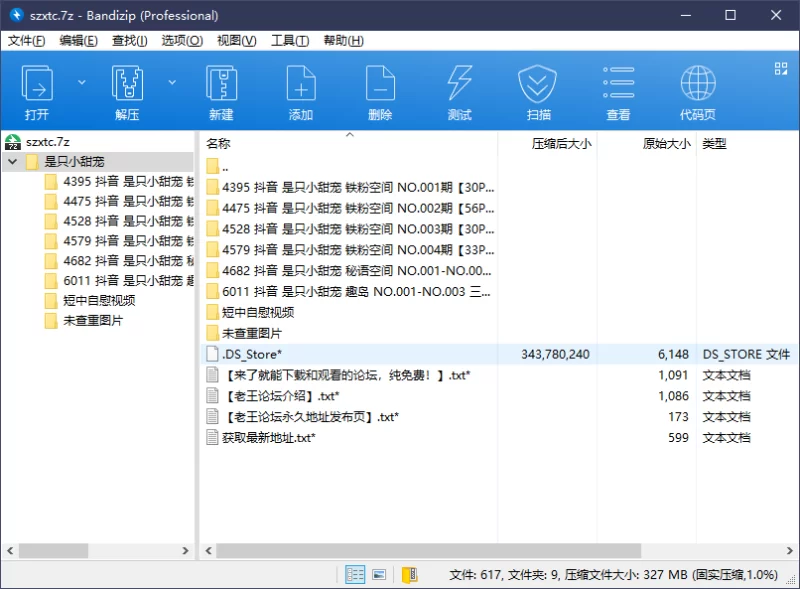Screen dimensions: 800x589
Task: Select 【老王论坛永久地址发布页】.txt file
Action: pyautogui.click(x=498, y=417)
